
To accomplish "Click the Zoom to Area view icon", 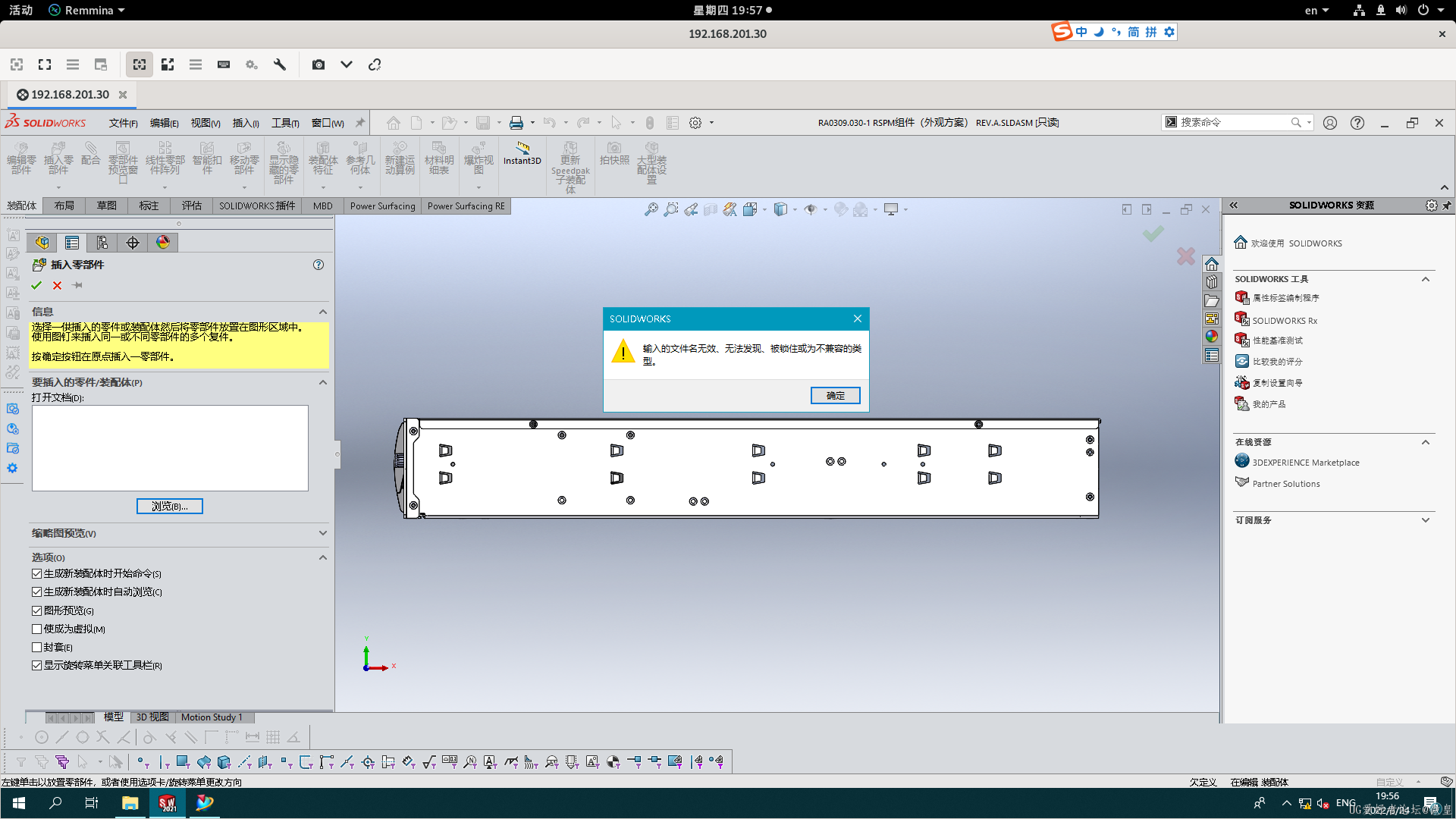I will 671,210.
